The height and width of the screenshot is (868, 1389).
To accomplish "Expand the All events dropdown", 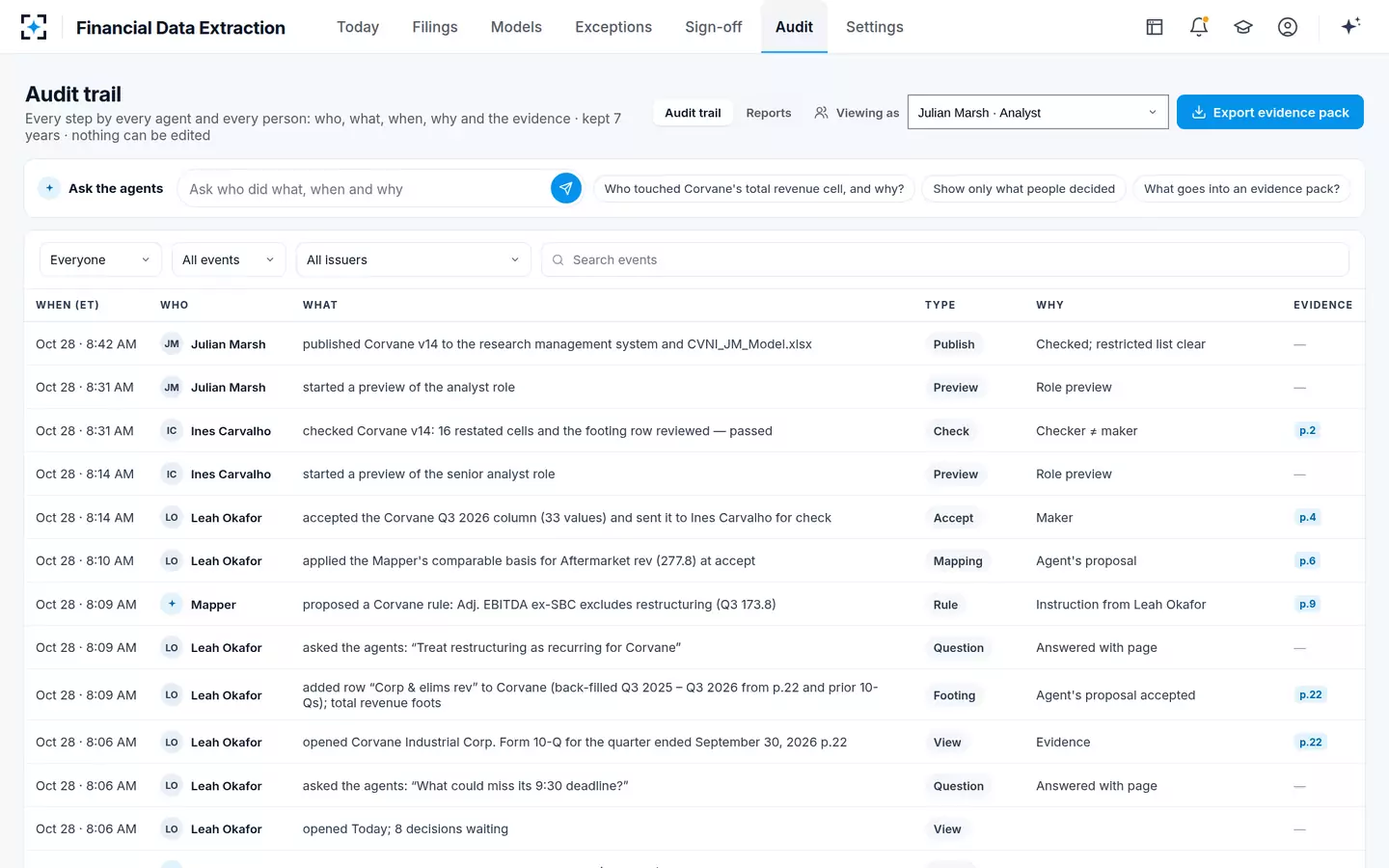I will [x=229, y=259].
